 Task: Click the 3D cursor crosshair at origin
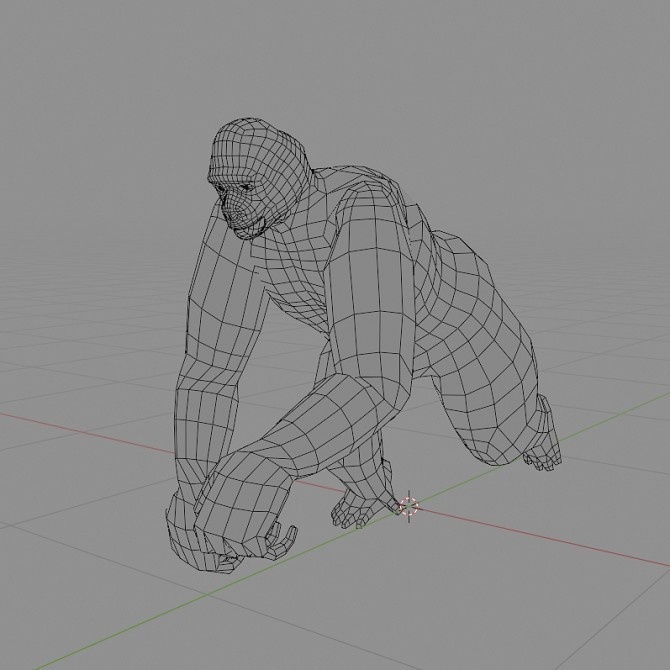[x=409, y=506]
